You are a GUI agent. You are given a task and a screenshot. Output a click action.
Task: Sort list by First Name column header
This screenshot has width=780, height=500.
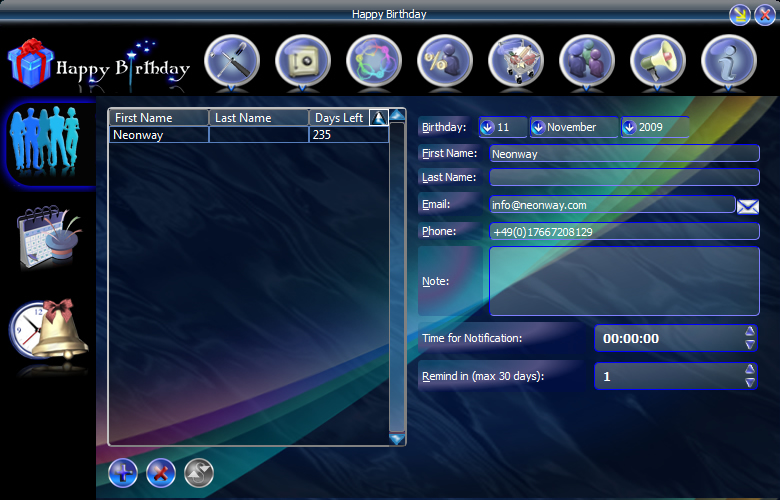point(158,118)
